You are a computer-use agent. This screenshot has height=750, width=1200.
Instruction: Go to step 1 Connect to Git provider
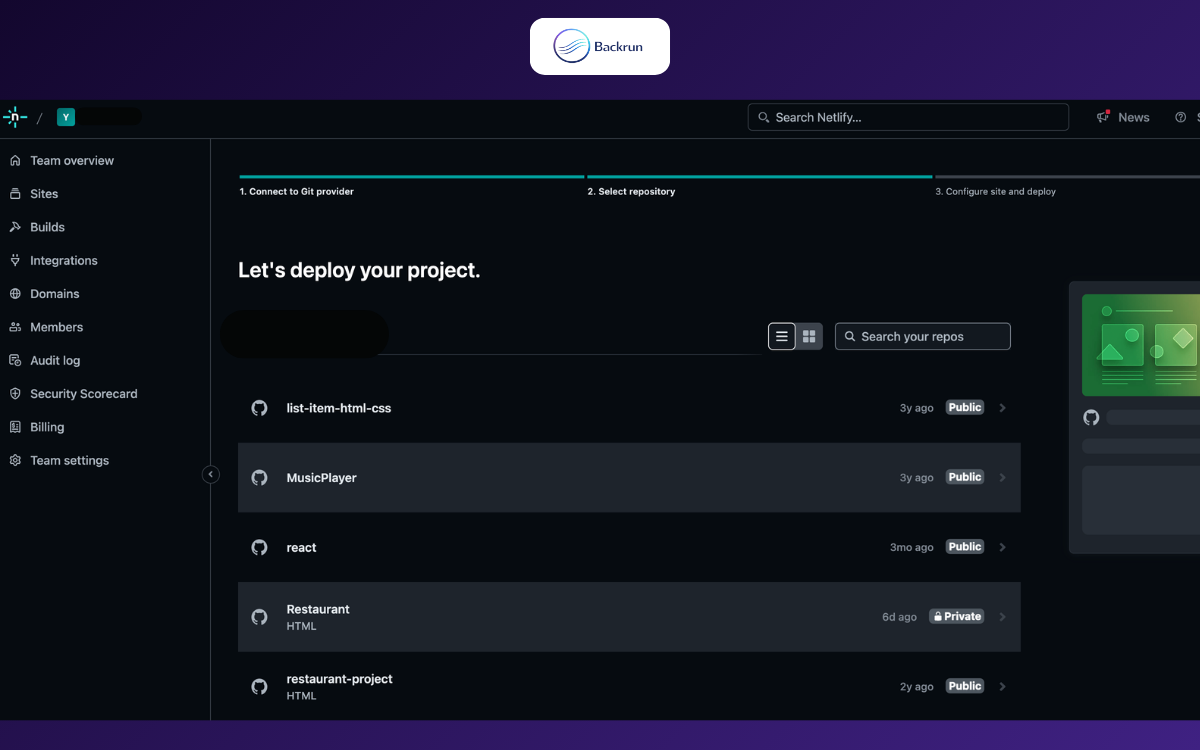point(296,192)
